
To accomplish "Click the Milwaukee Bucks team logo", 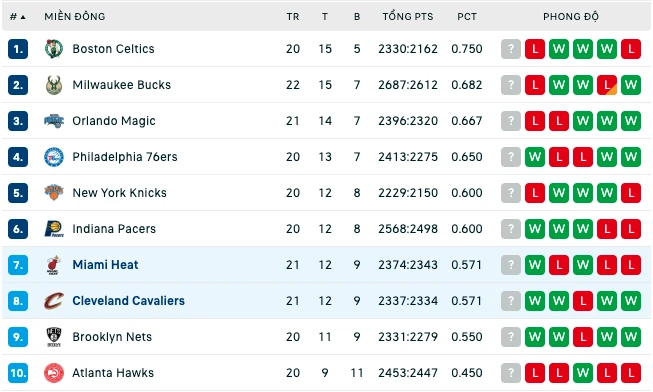I will 54,85.
